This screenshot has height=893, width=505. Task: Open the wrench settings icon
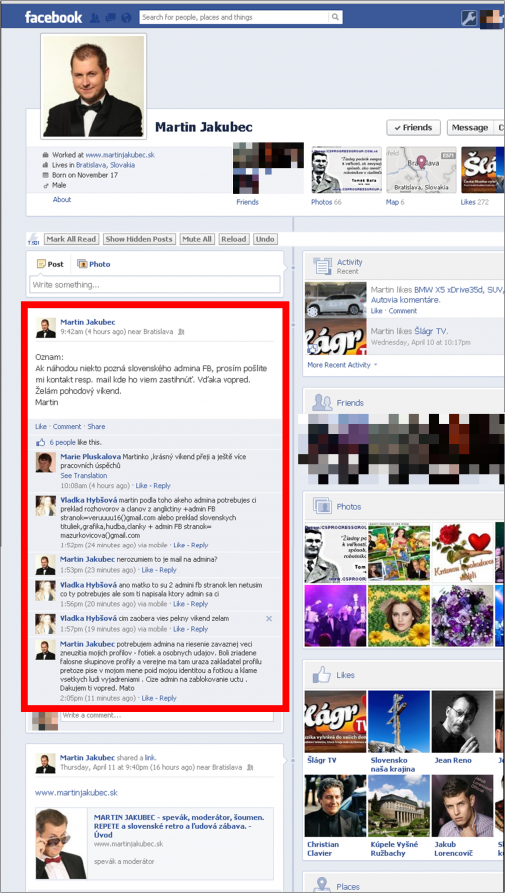click(x=469, y=18)
